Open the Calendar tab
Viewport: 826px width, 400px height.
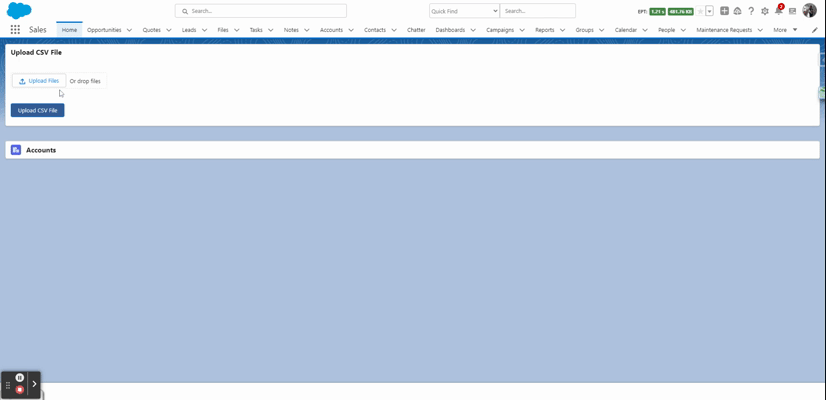626,30
